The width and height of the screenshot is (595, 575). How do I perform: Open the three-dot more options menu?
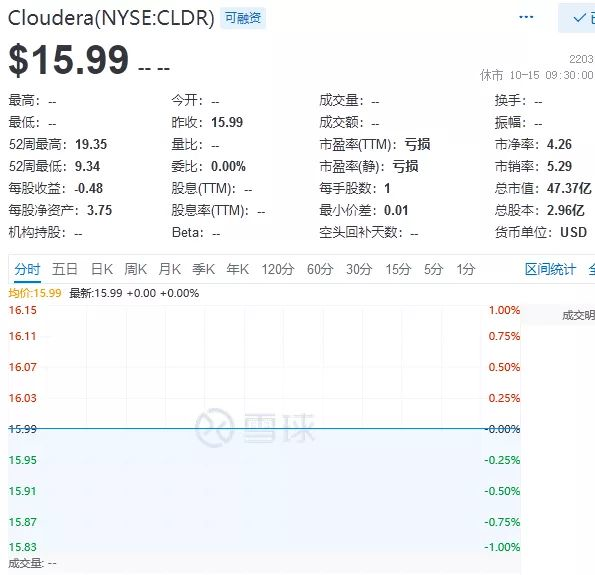coord(526,17)
